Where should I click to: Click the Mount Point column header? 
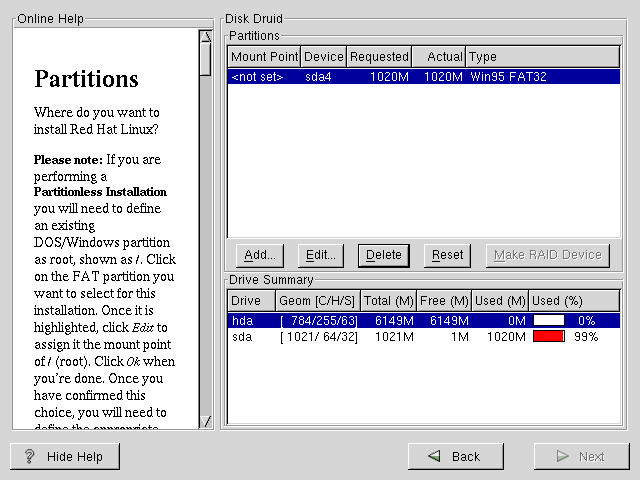click(264, 57)
